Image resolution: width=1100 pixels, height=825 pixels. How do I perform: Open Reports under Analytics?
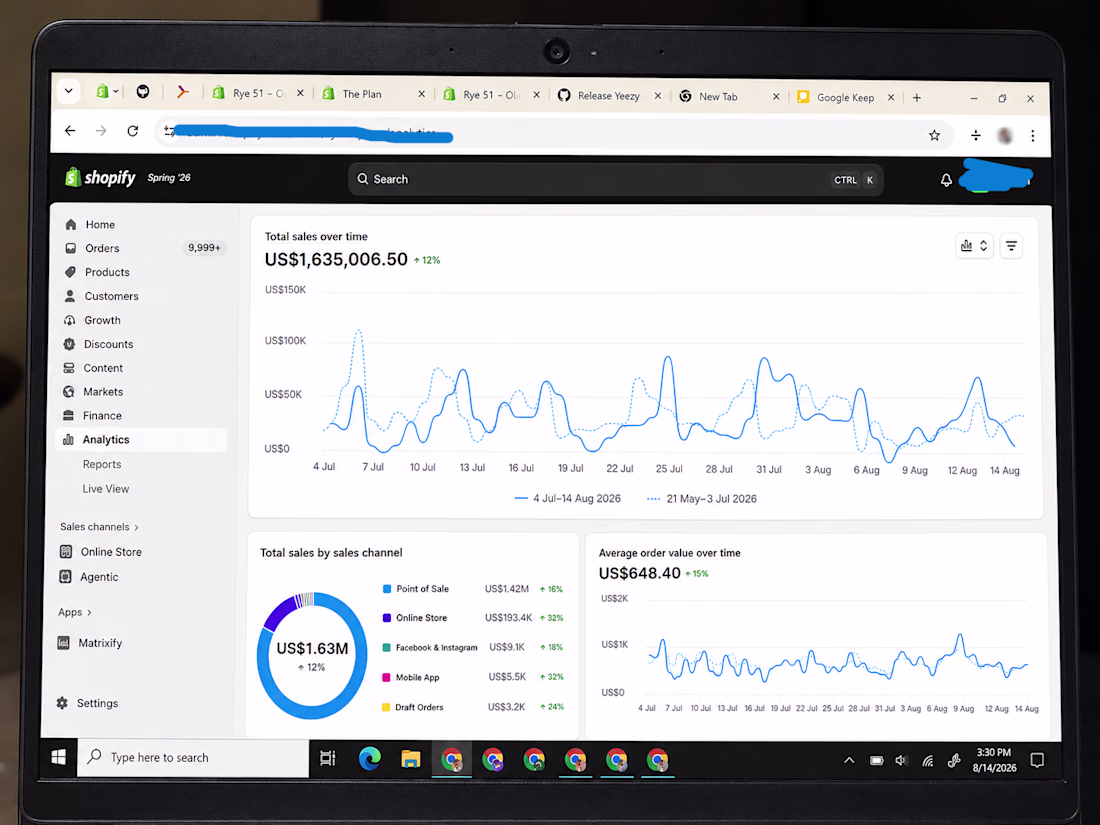[102, 464]
